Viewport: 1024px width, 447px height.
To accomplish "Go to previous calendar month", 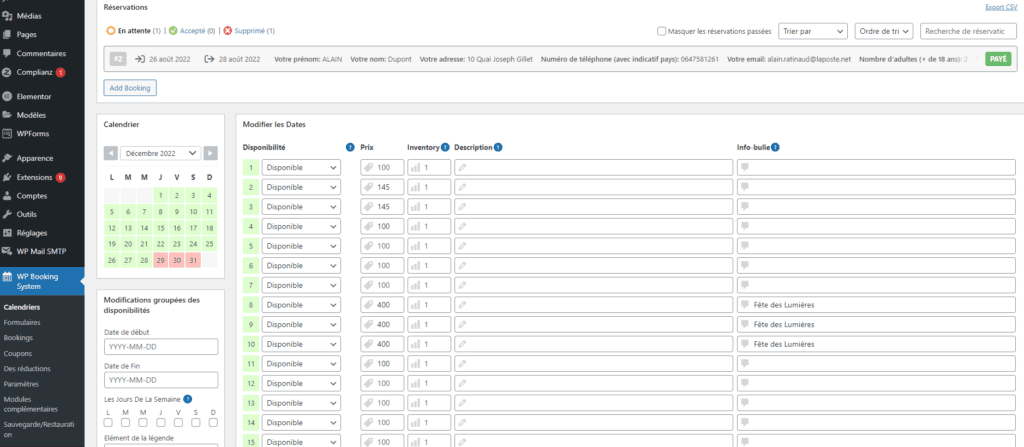I will (111, 153).
